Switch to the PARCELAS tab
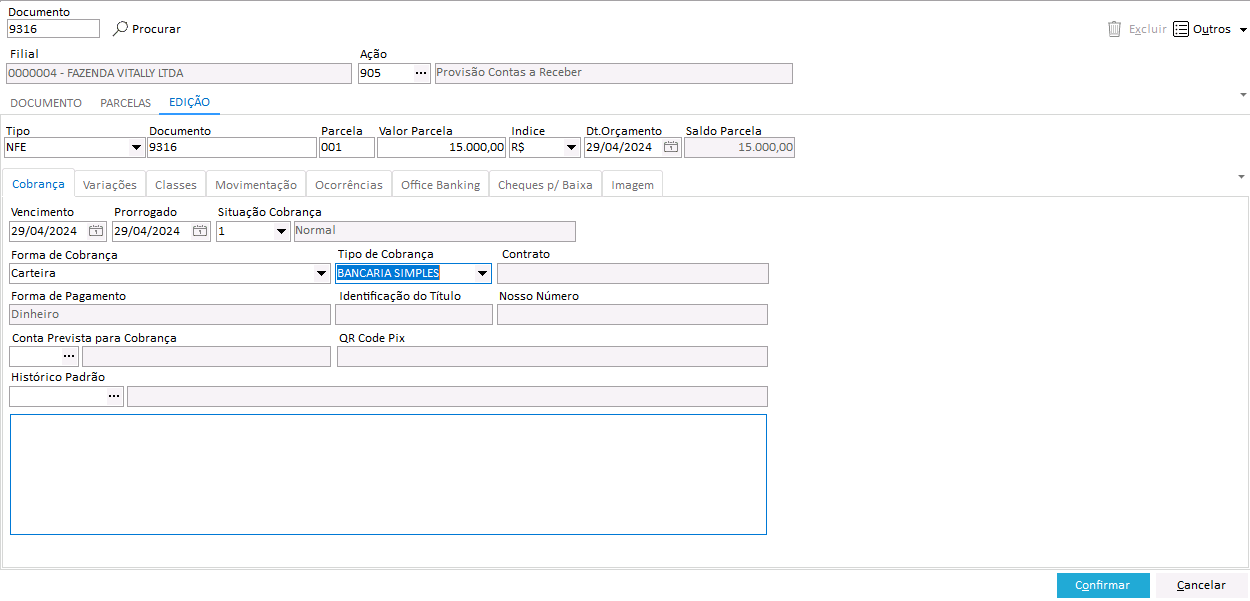Image resolution: width=1250 pixels, height=601 pixels. [x=125, y=103]
